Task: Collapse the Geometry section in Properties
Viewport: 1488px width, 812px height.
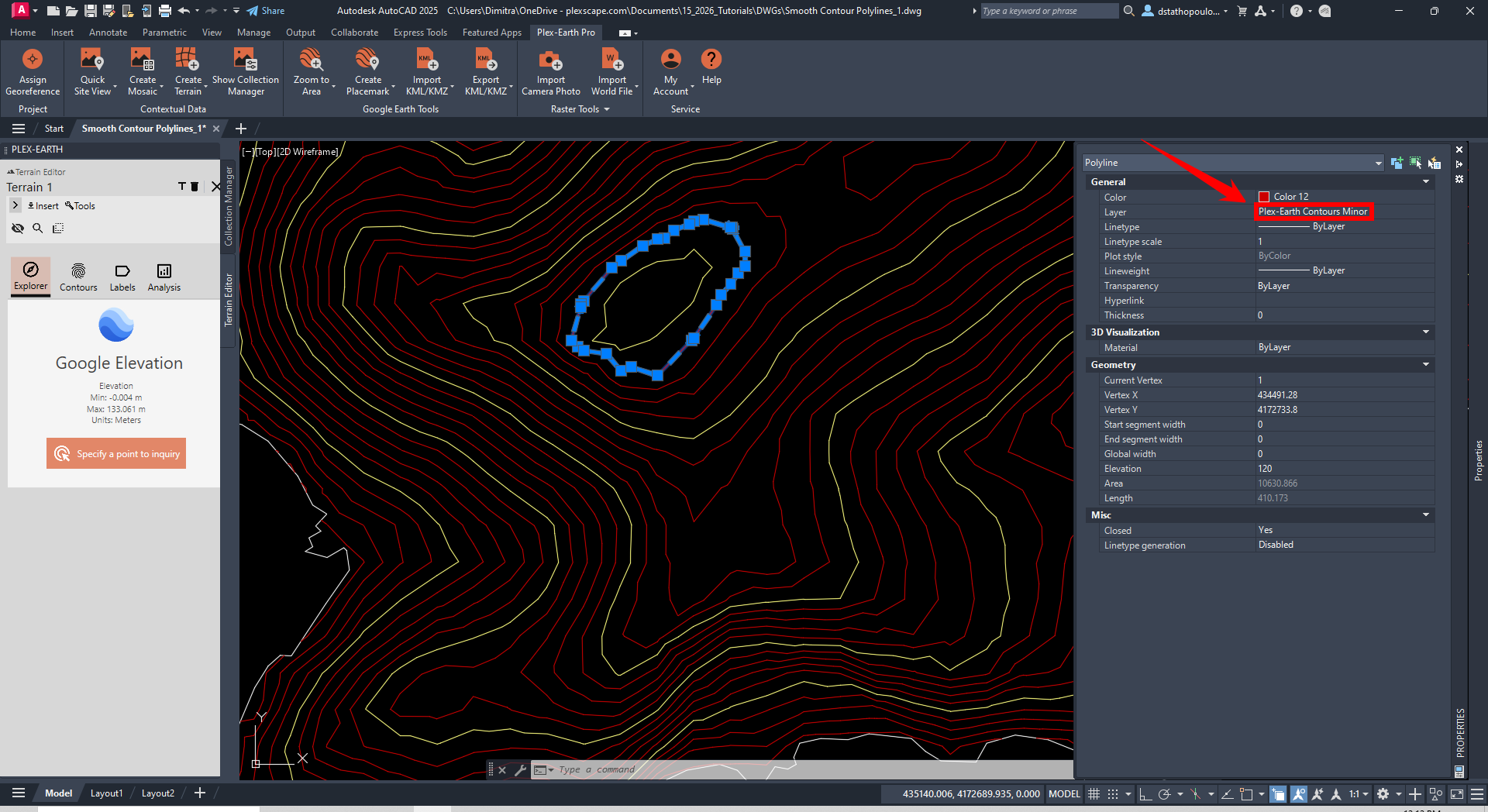Action: [x=1426, y=364]
